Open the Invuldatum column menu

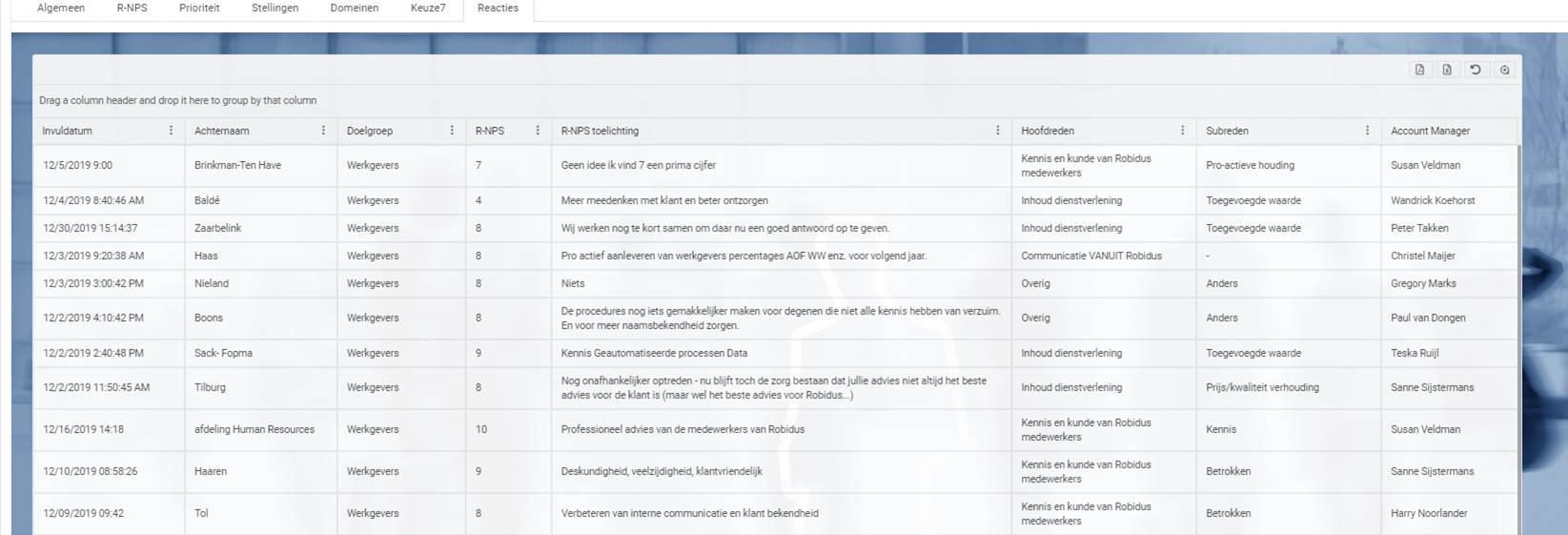(x=172, y=131)
